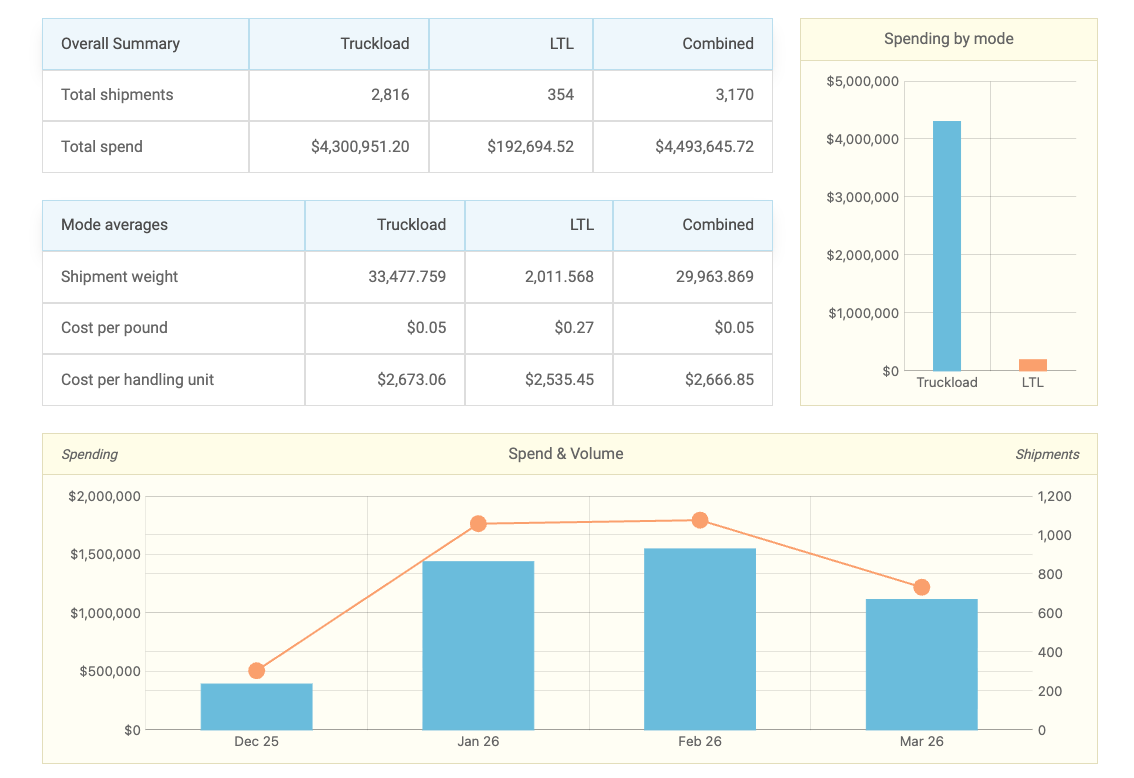Click the Spend & Volume chart title
The image size is (1134, 778).
565,454
